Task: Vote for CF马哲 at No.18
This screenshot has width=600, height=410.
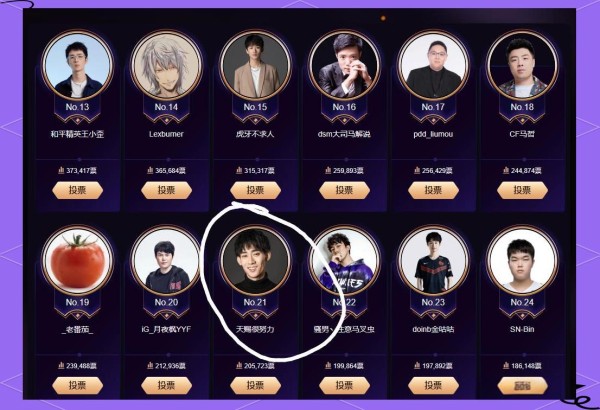Action: [x=522, y=190]
